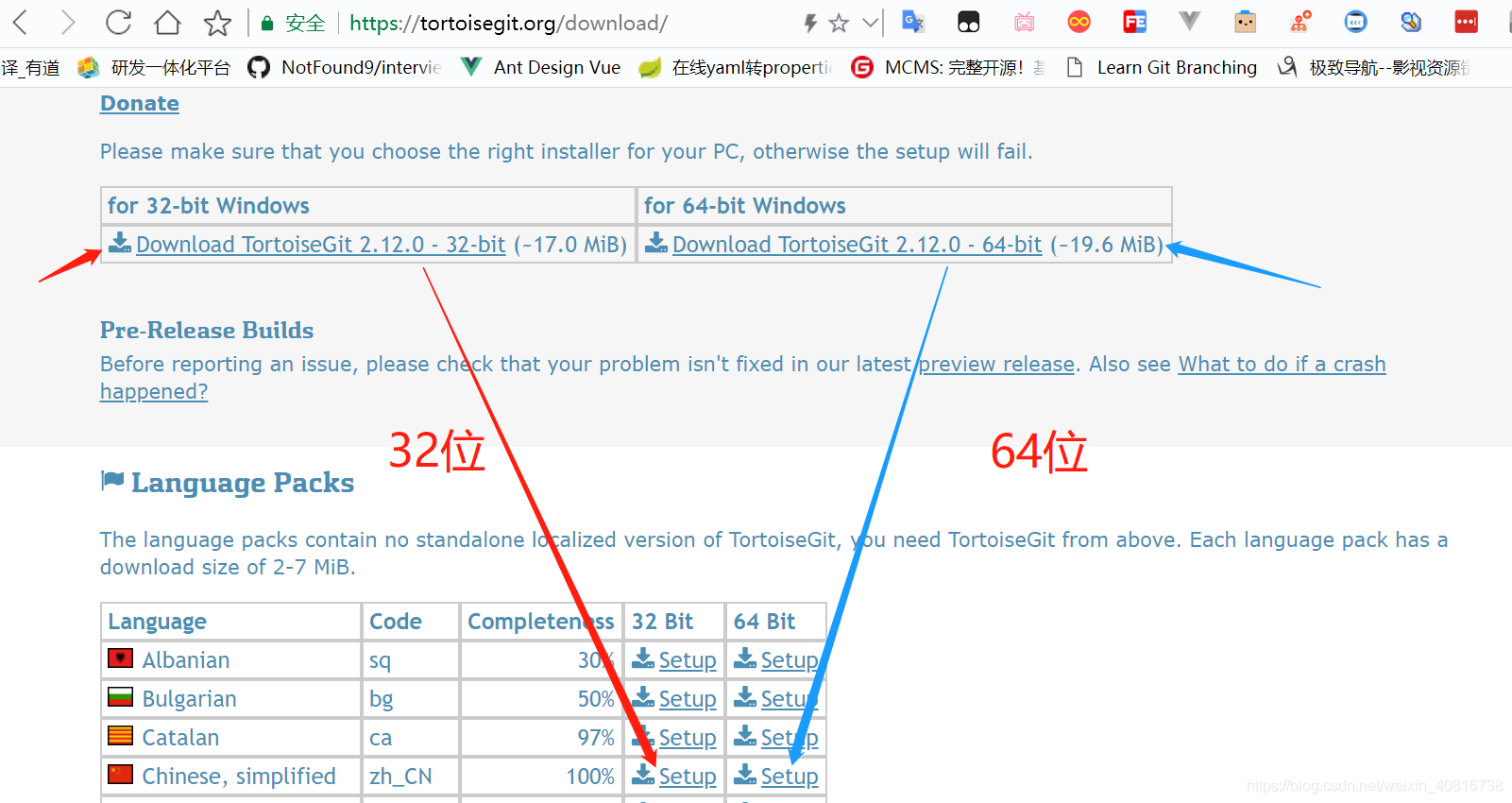
Task: Click the browser forward arrow
Action: point(67,23)
